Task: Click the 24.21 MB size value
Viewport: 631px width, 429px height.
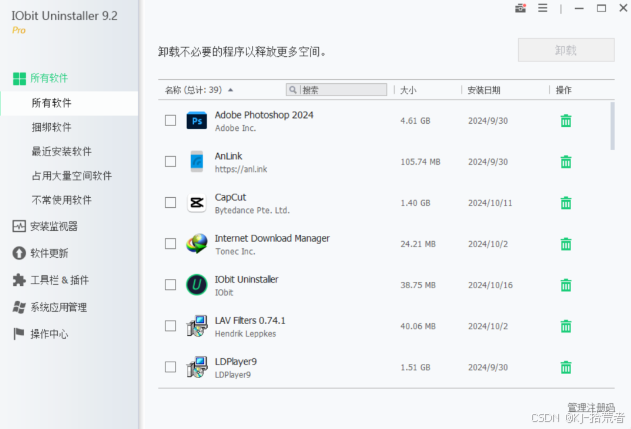Action: point(418,244)
